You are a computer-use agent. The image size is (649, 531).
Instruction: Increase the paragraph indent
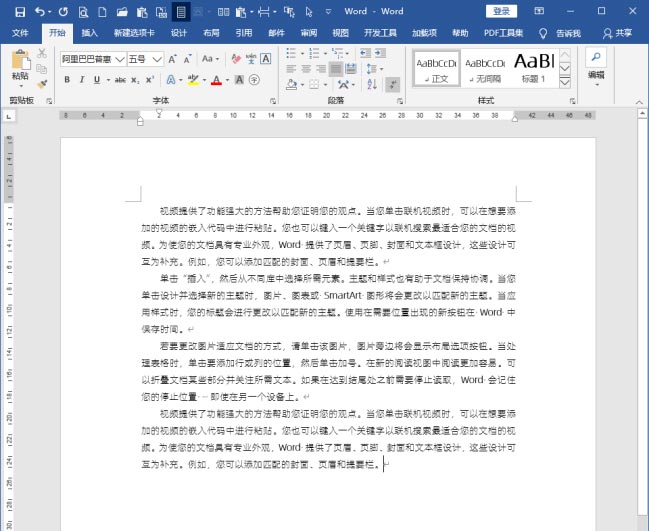pos(380,53)
